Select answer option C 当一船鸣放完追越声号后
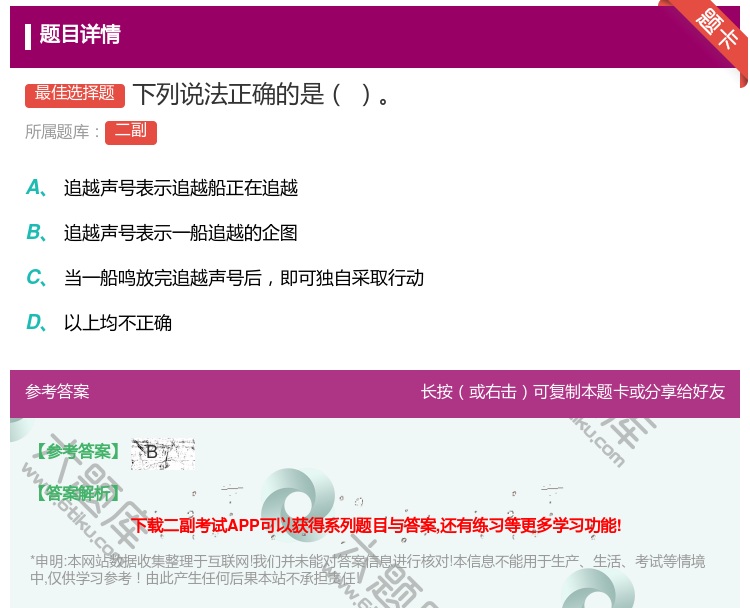This screenshot has height=608, width=750. pyautogui.click(x=225, y=277)
